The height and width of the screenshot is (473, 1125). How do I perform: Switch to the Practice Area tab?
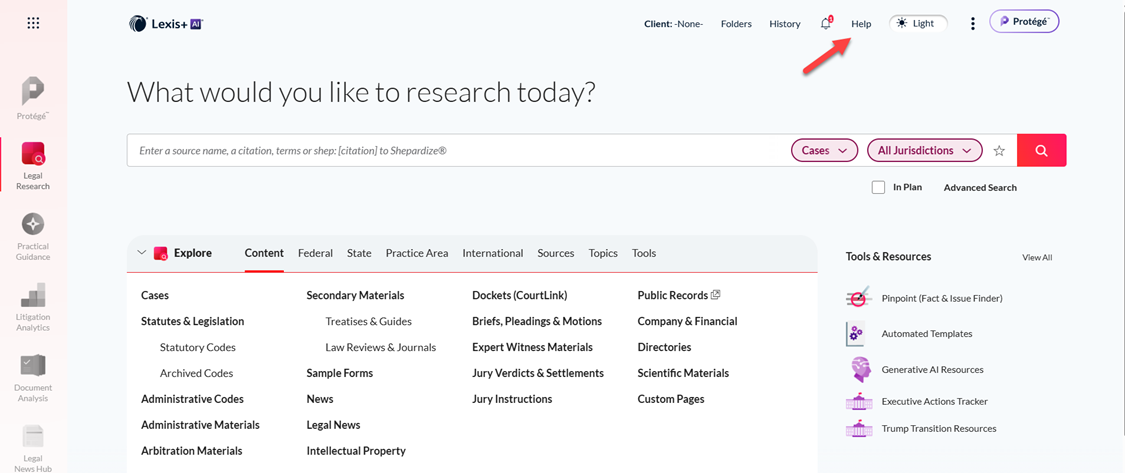point(417,253)
